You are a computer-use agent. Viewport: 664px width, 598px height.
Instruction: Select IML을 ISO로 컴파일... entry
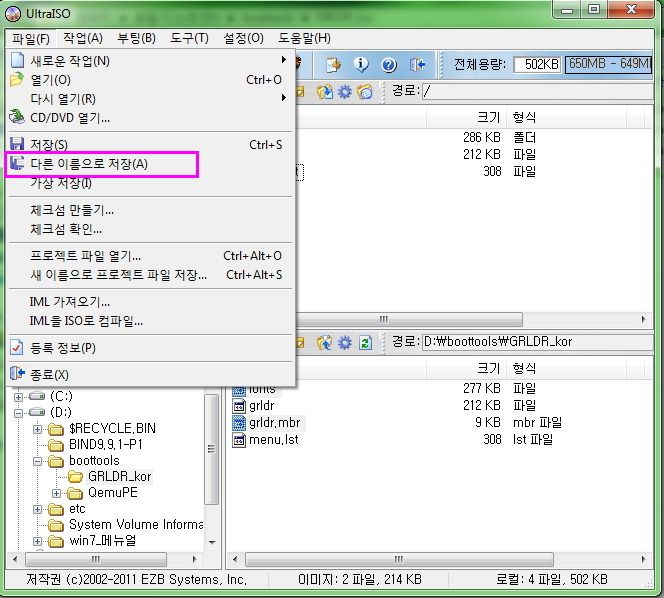(x=151, y=321)
